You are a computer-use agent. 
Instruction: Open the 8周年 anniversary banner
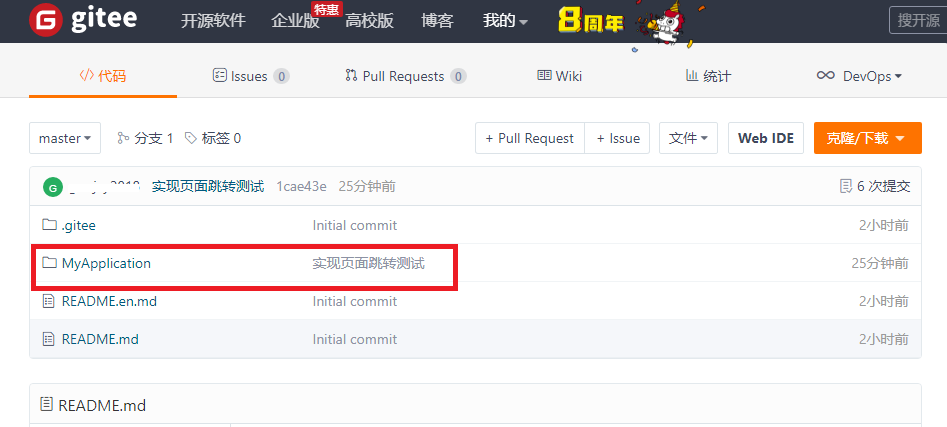pos(624,24)
